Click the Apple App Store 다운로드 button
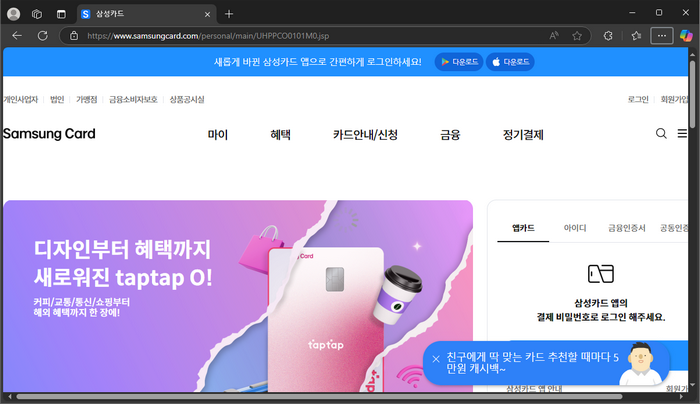Viewport: 700px width, 404px height. [x=509, y=62]
